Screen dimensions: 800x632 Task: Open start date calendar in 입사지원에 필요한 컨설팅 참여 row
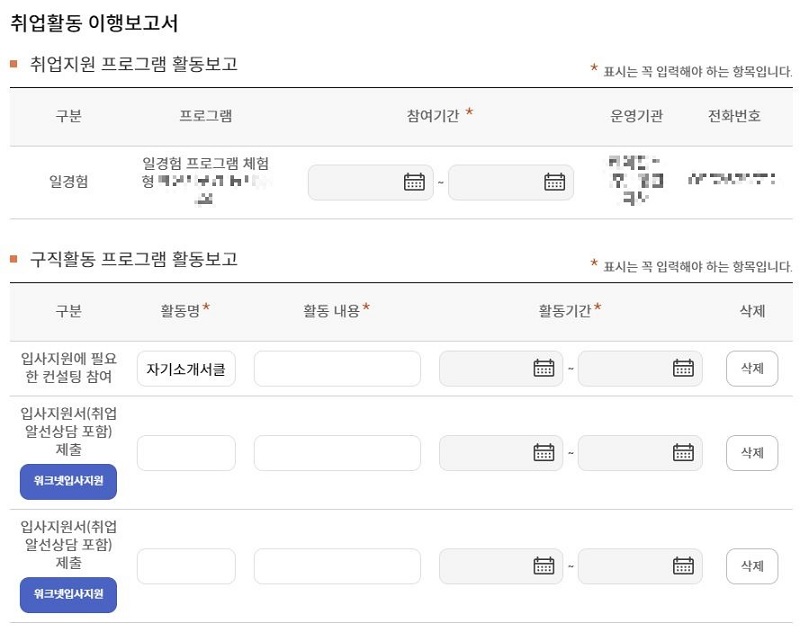(x=543, y=368)
